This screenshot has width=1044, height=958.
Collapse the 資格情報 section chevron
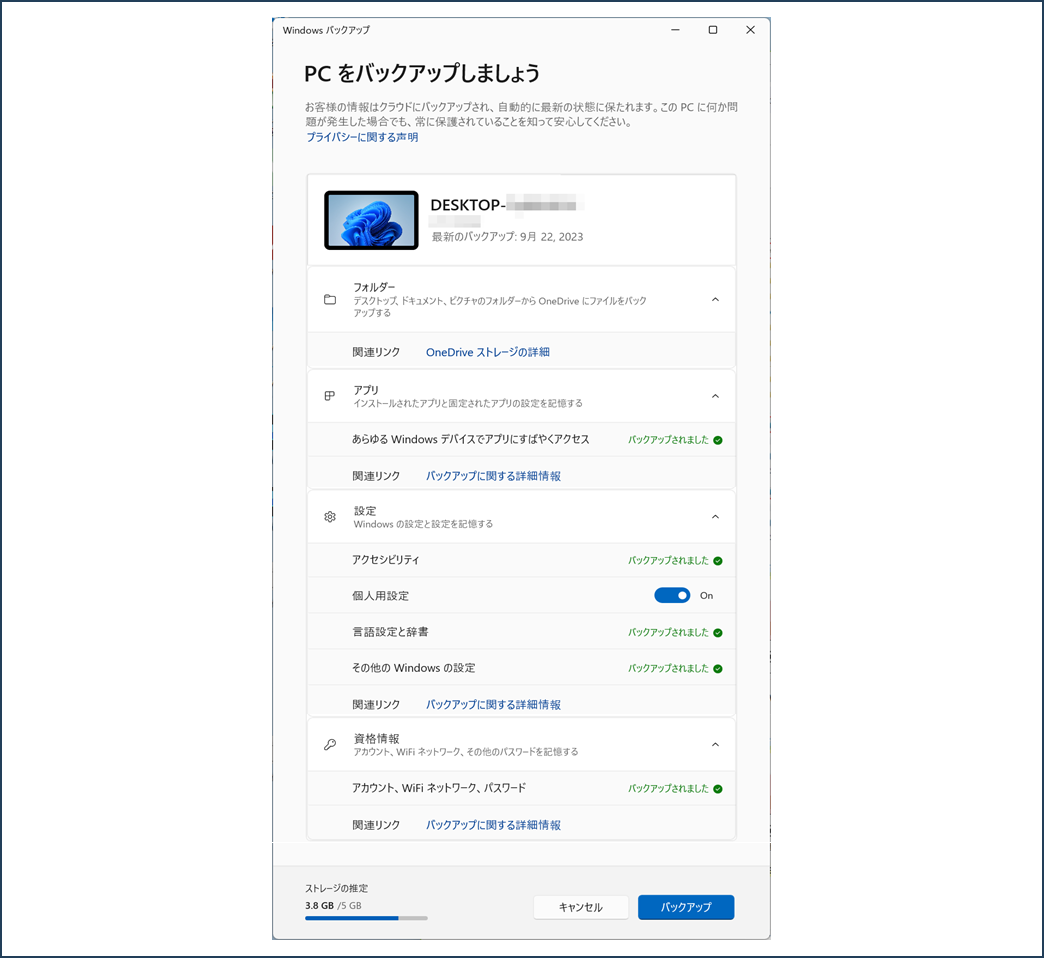(x=715, y=744)
